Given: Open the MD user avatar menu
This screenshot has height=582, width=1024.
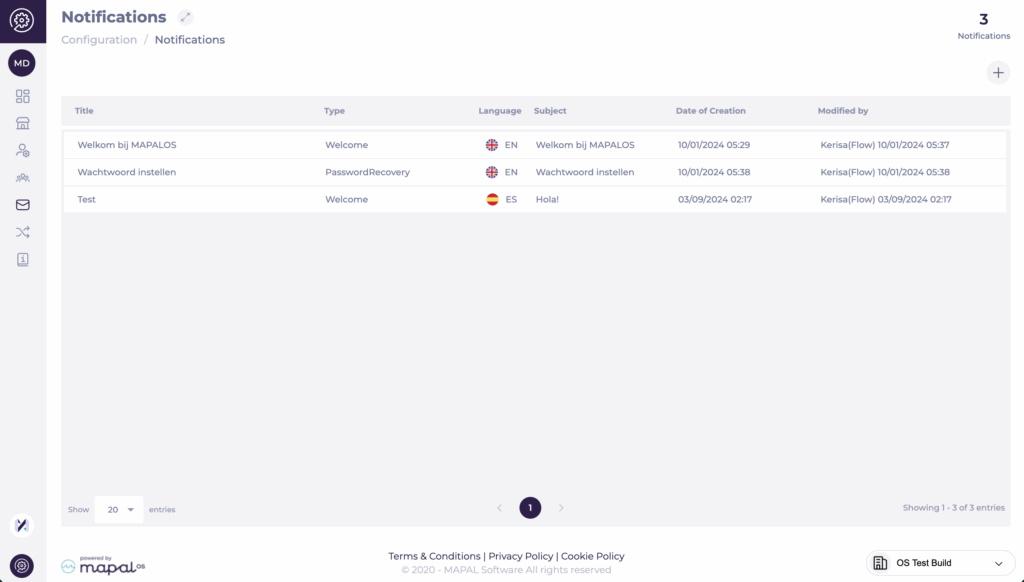Looking at the screenshot, I should (22, 63).
